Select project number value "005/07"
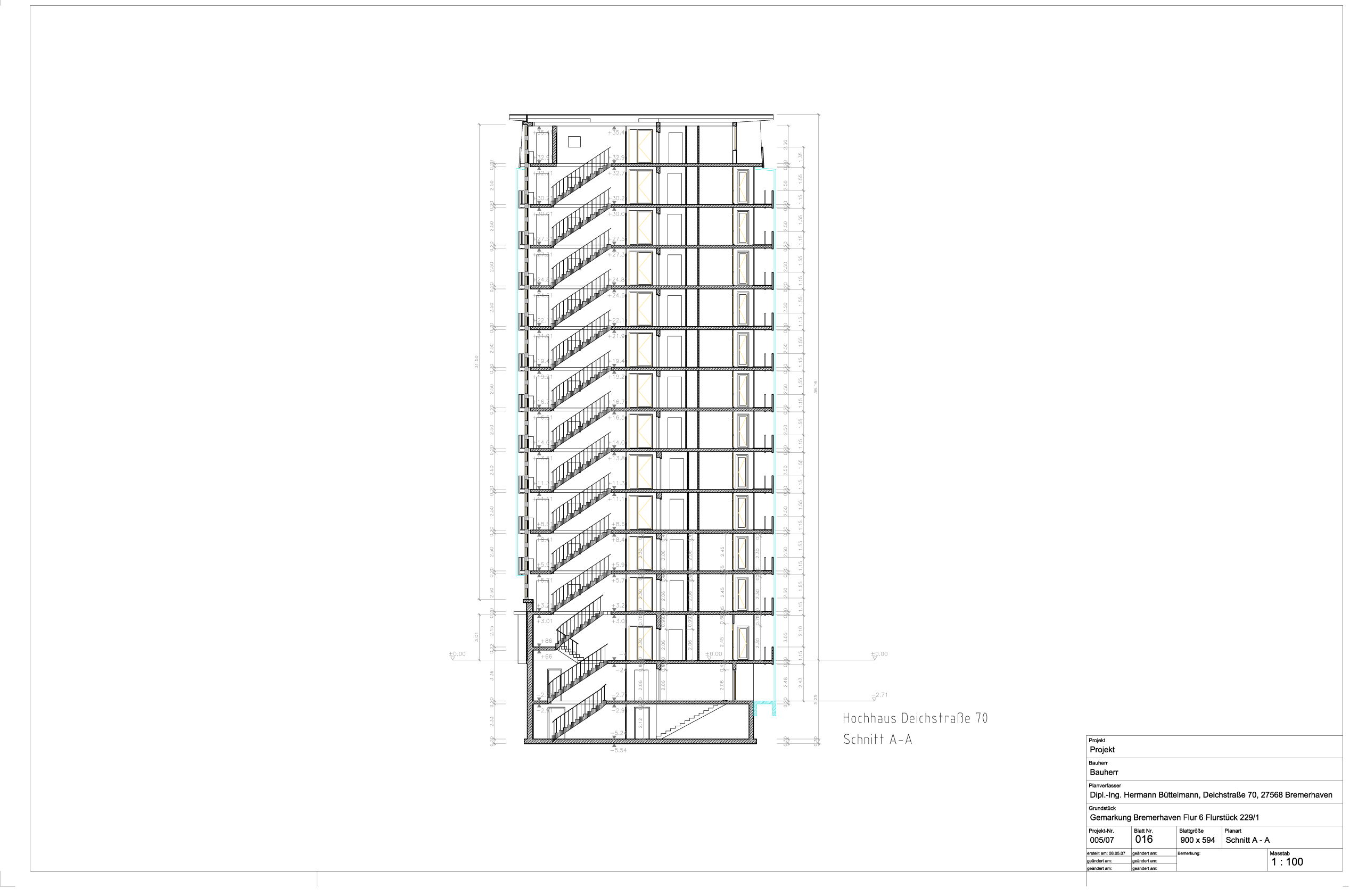The image size is (1358, 896). [1102, 840]
